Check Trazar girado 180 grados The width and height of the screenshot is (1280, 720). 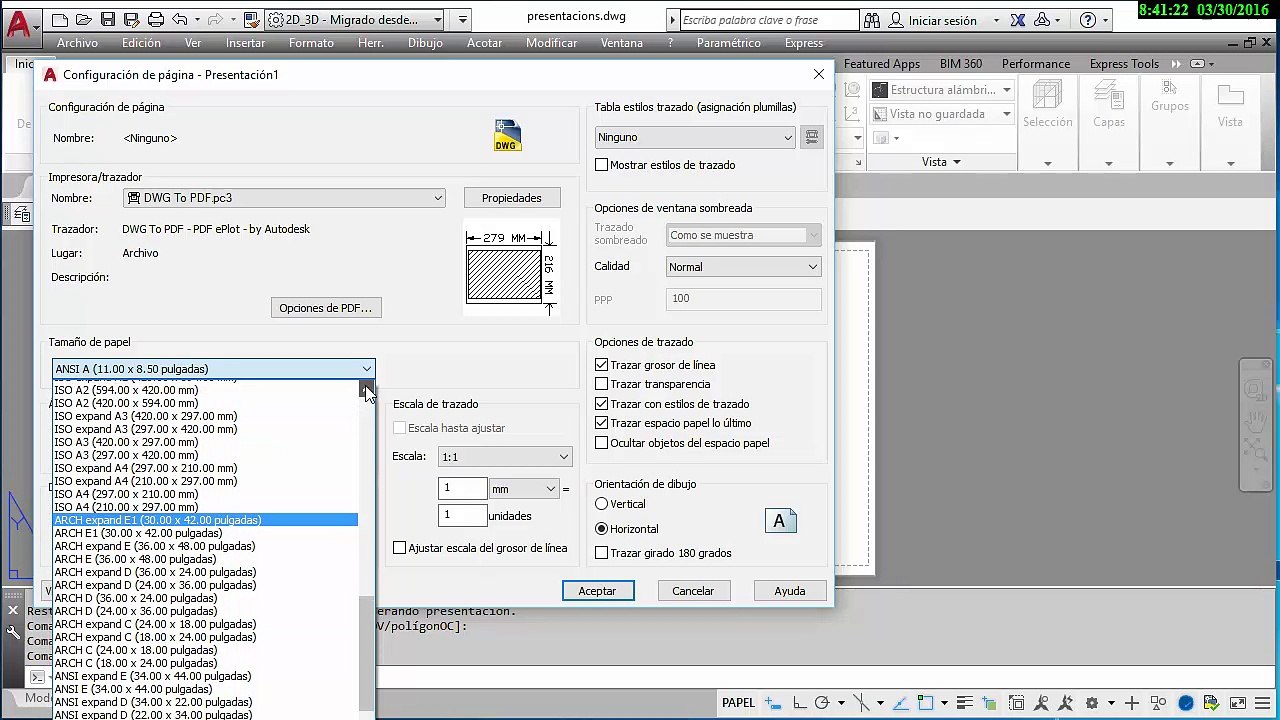[602, 553]
